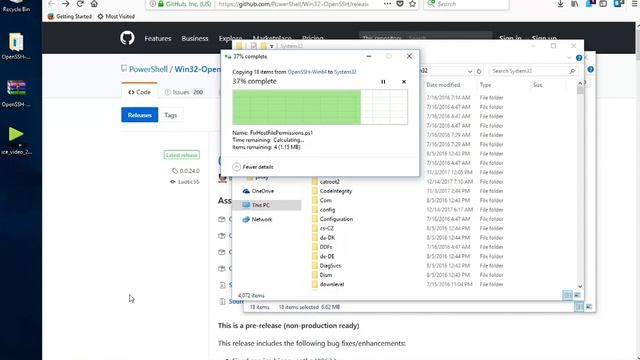Select the Configuration folder
Screen dimensions: 640x360
coord(332,219)
